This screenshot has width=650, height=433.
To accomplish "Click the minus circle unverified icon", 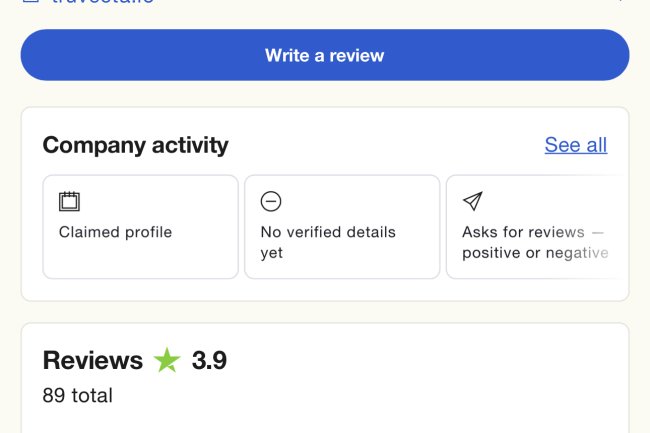I will pyautogui.click(x=270, y=201).
